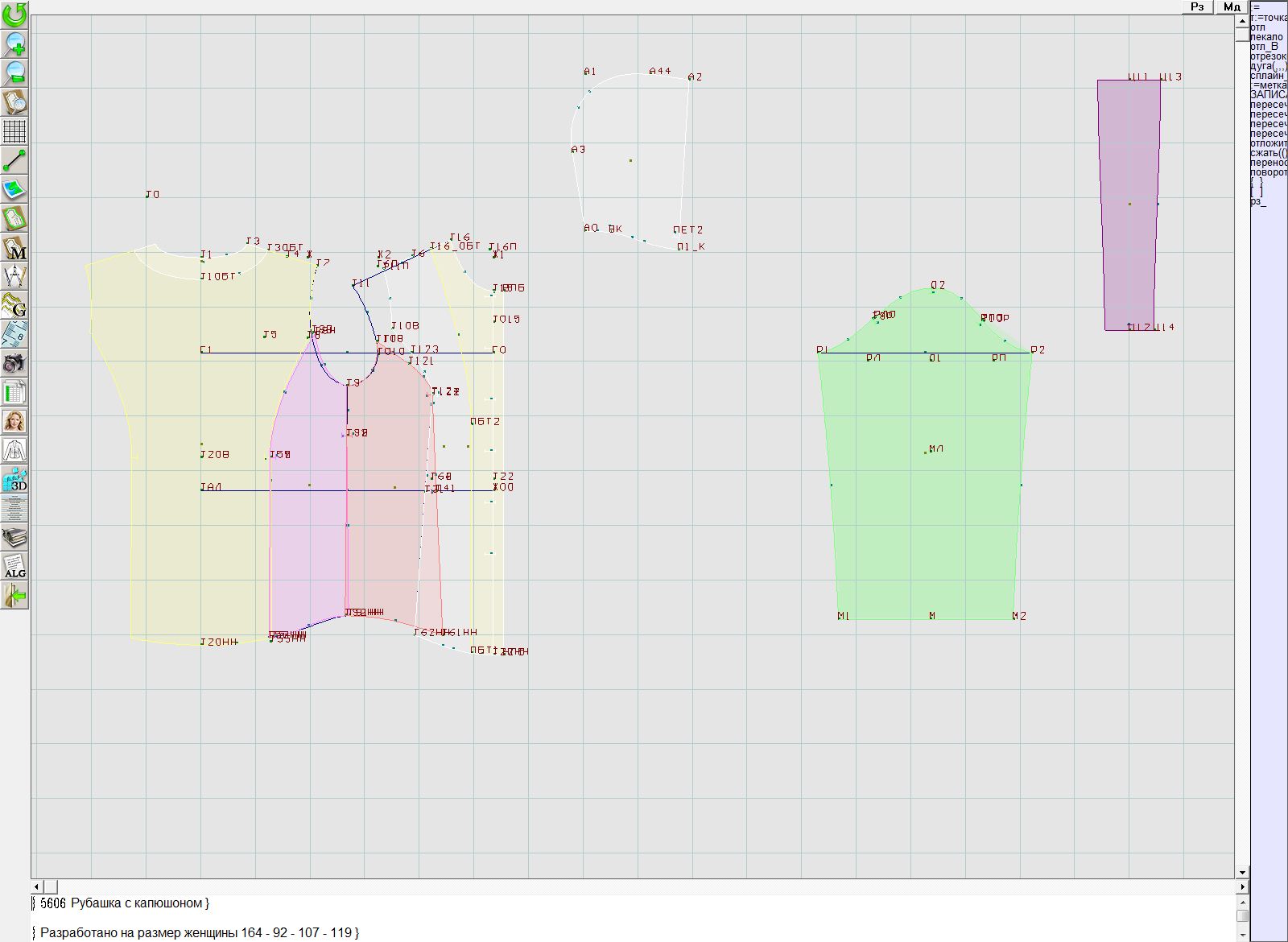
Task: Click the green refresh arrow icon
Action: pos(14,14)
